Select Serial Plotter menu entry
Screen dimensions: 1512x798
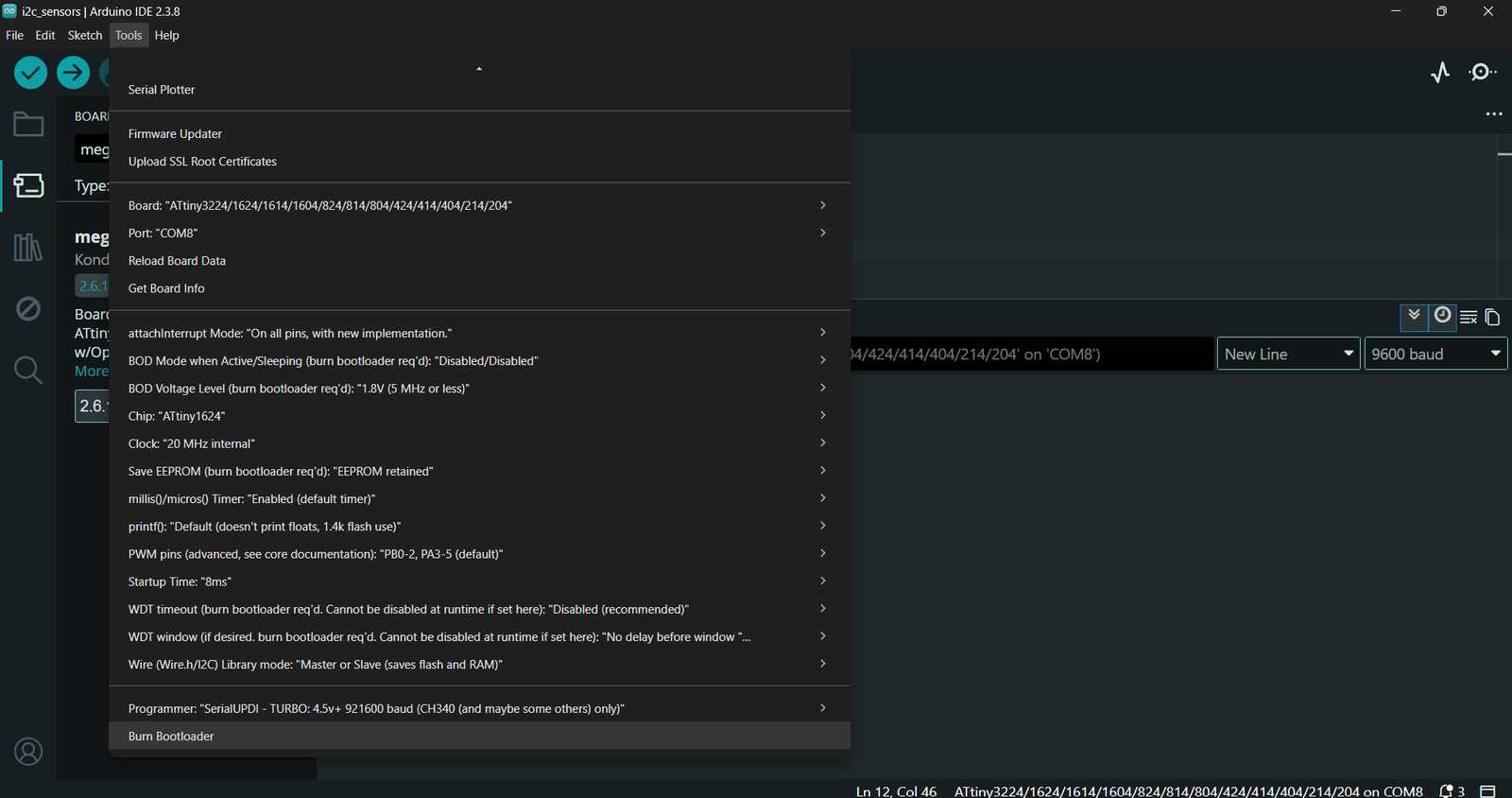(480, 90)
